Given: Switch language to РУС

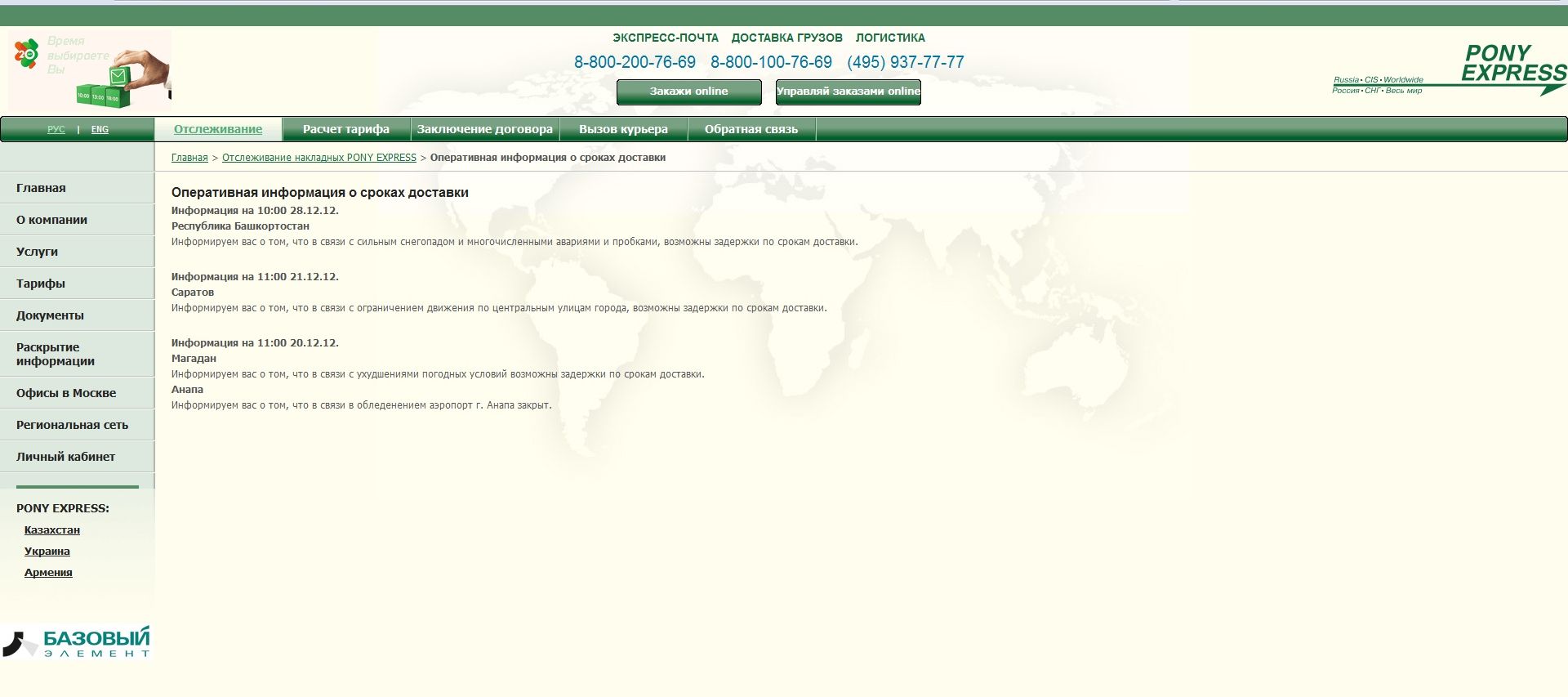Looking at the screenshot, I should (56, 129).
